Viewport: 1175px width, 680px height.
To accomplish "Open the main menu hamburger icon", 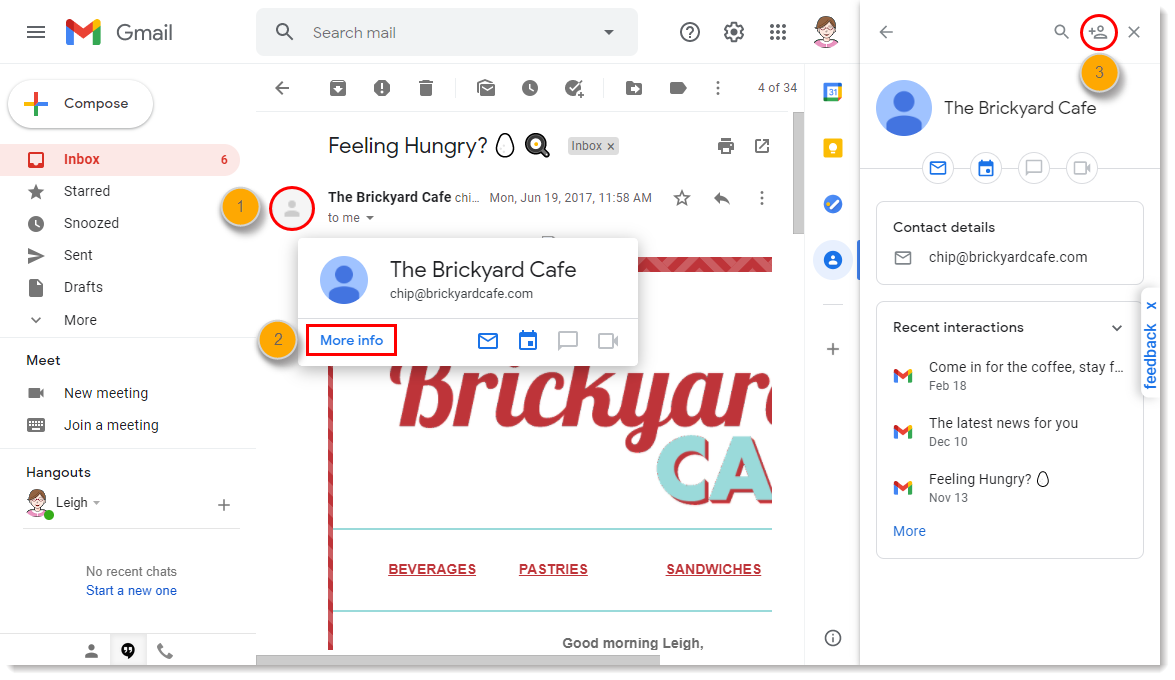I will coord(36,32).
